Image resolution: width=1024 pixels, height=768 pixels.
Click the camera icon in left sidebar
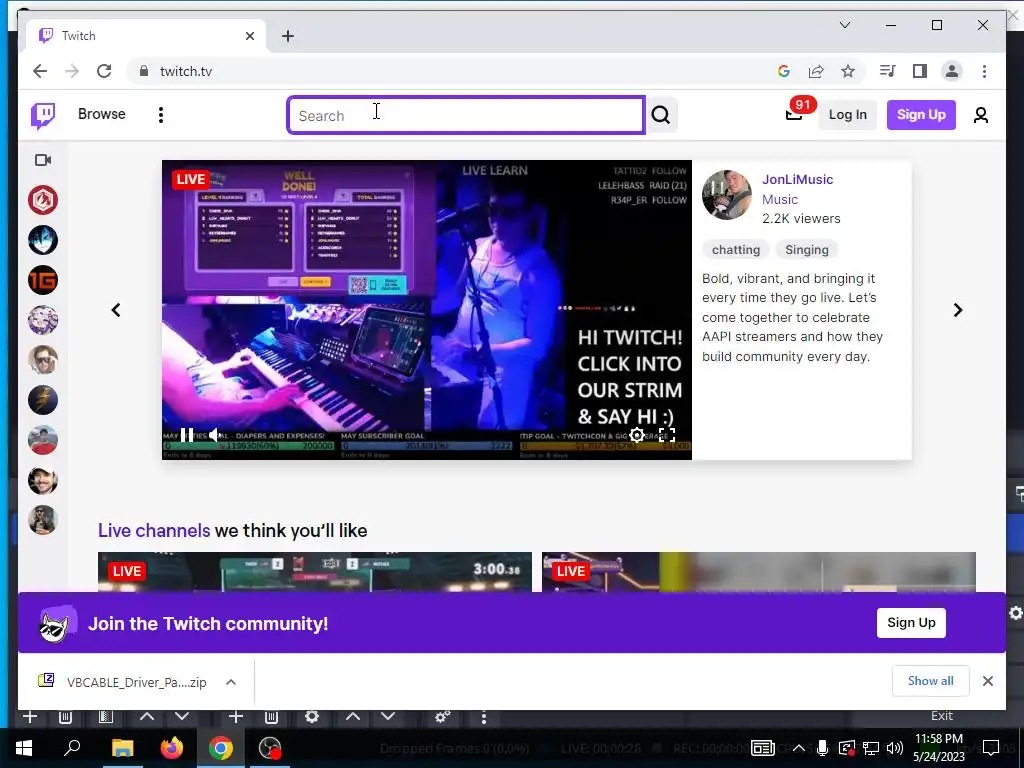(x=43, y=160)
